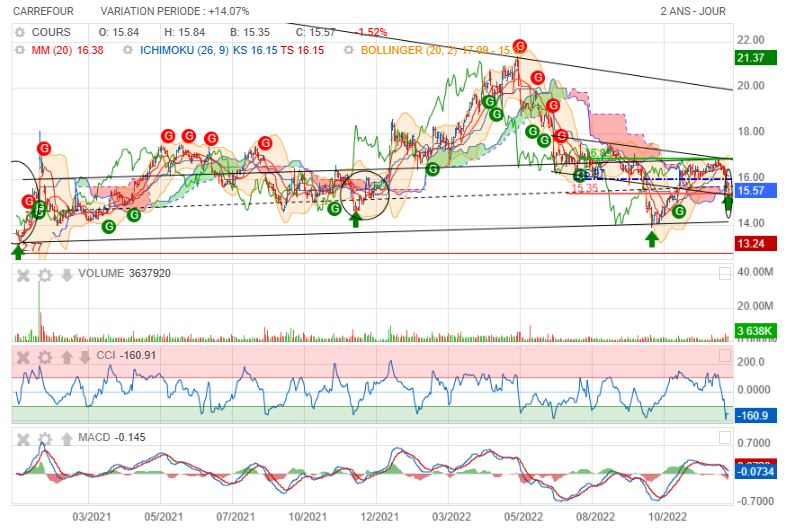Click the KS 16.15 value
Viewport: 792px width, 530px height.
(255, 50)
